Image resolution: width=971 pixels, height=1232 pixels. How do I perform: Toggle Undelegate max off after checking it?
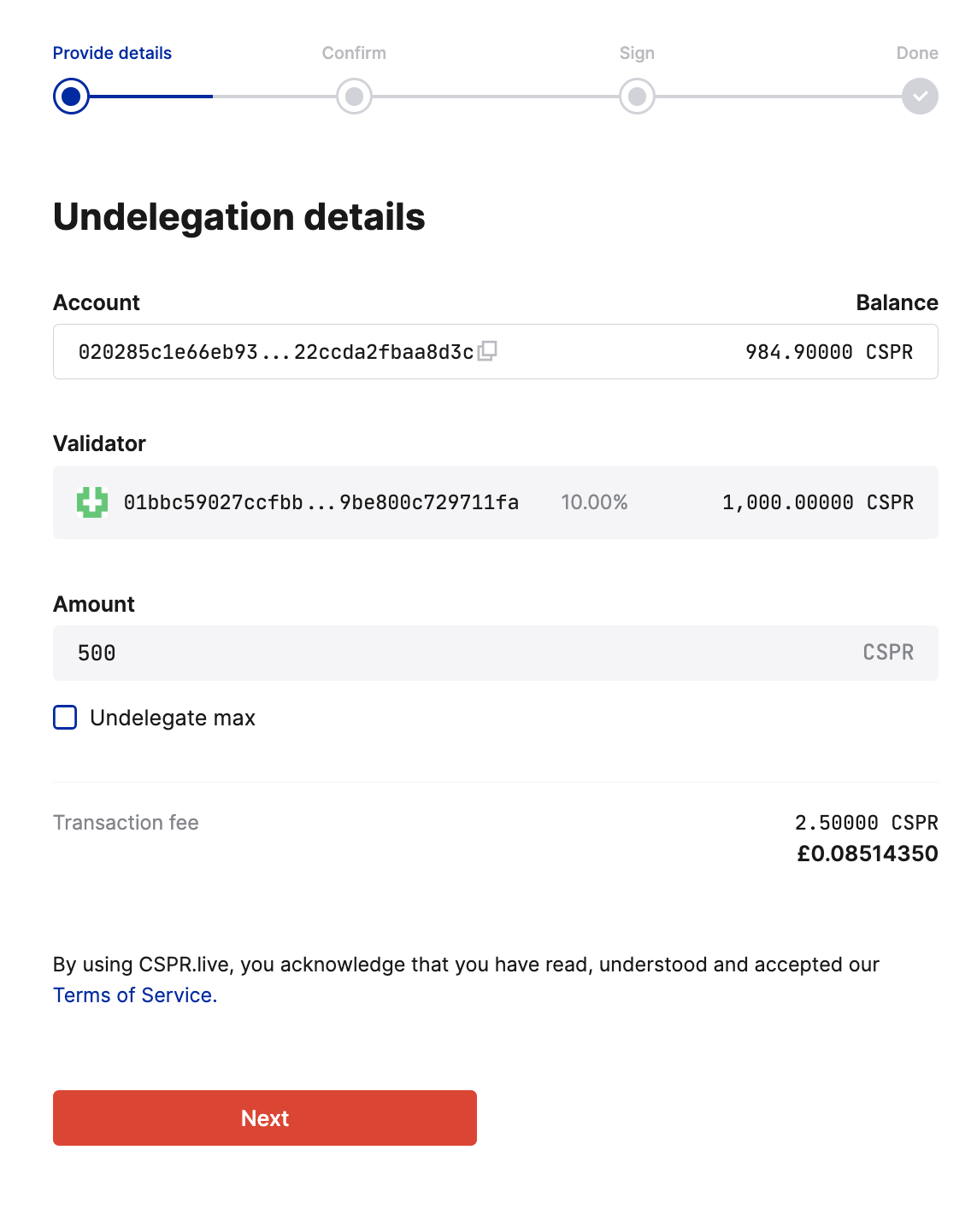tap(64, 718)
